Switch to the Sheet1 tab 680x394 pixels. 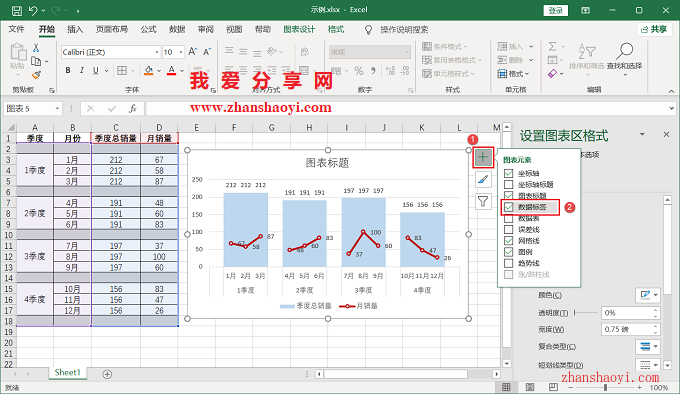click(x=68, y=373)
